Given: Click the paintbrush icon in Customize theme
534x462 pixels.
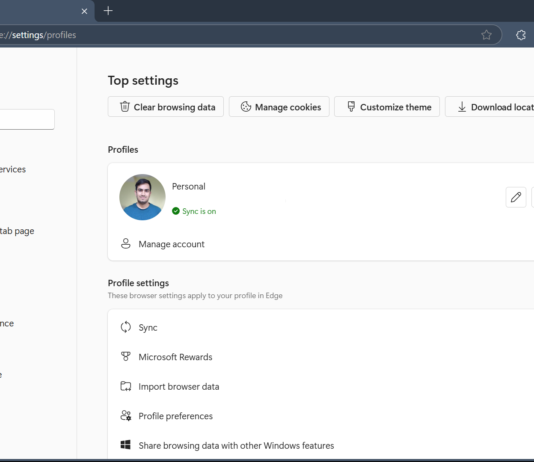Looking at the screenshot, I should pos(351,107).
